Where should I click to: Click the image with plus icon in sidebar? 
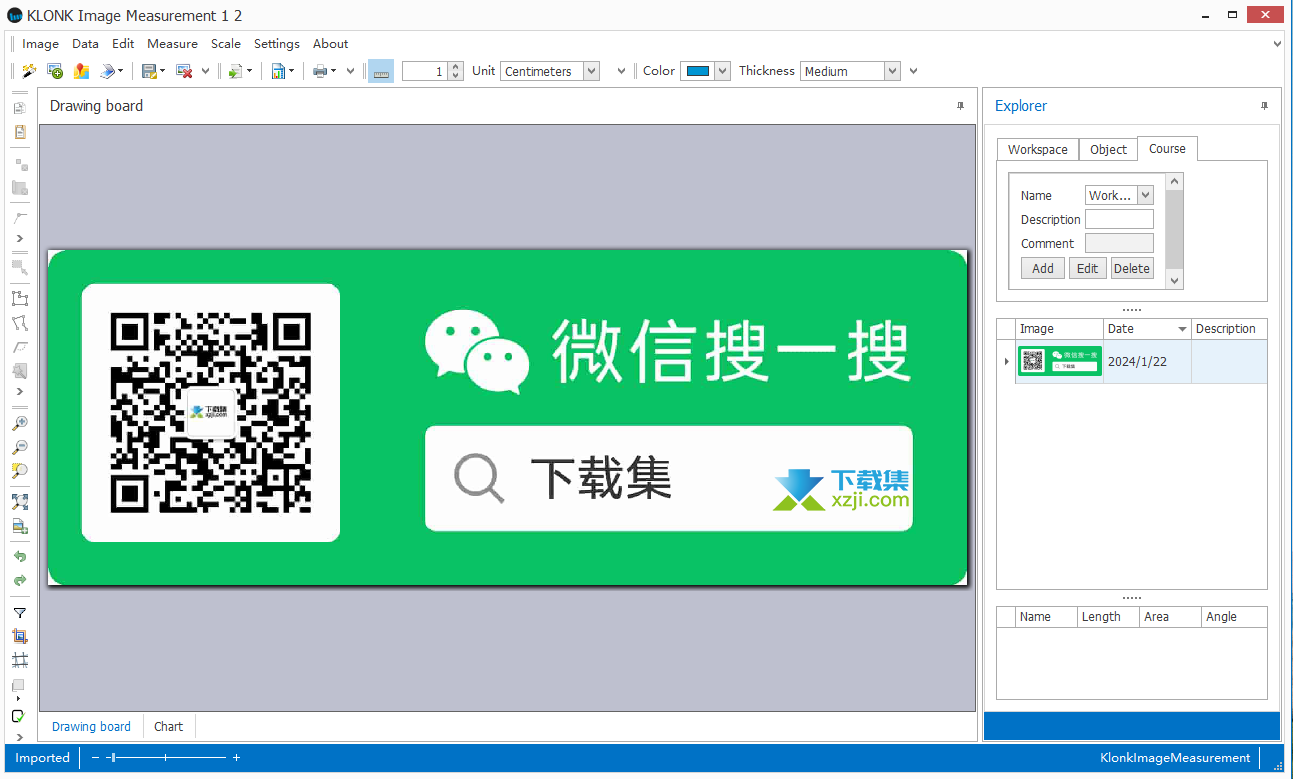click(x=19, y=526)
